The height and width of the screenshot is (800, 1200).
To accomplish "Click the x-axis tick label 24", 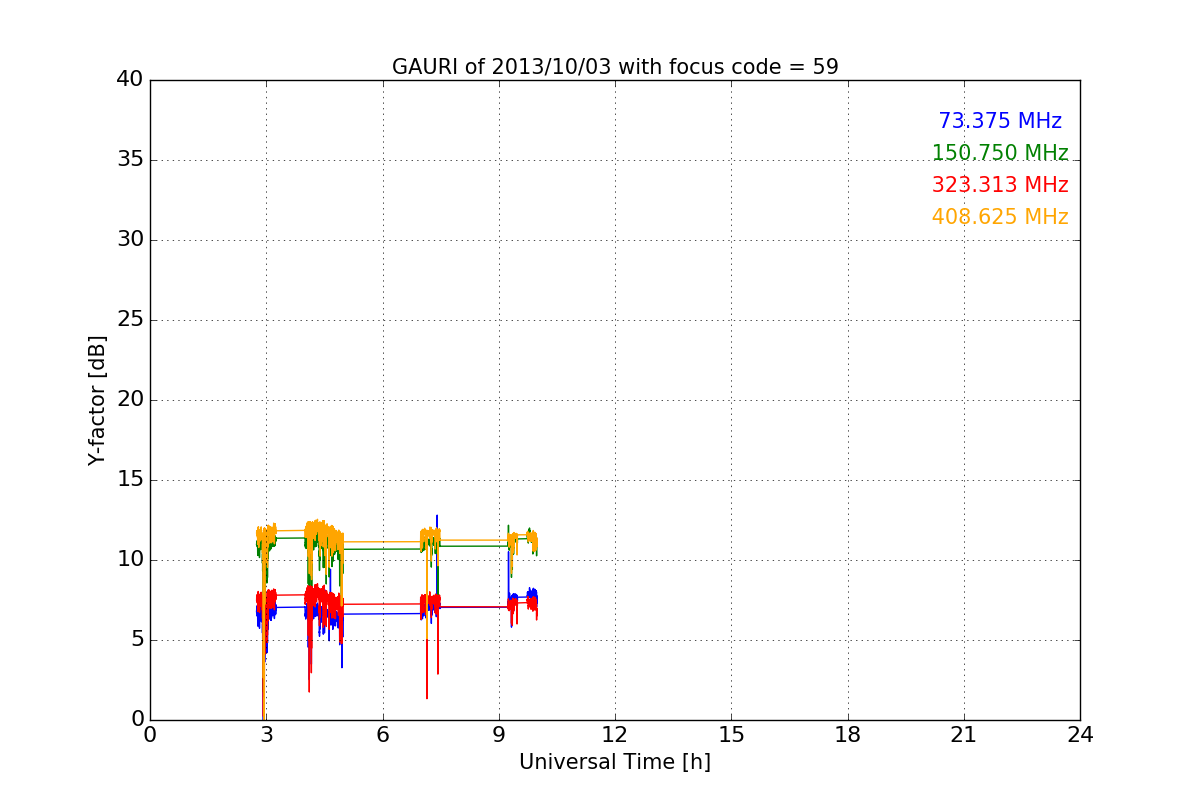I will pyautogui.click(x=1080, y=735).
